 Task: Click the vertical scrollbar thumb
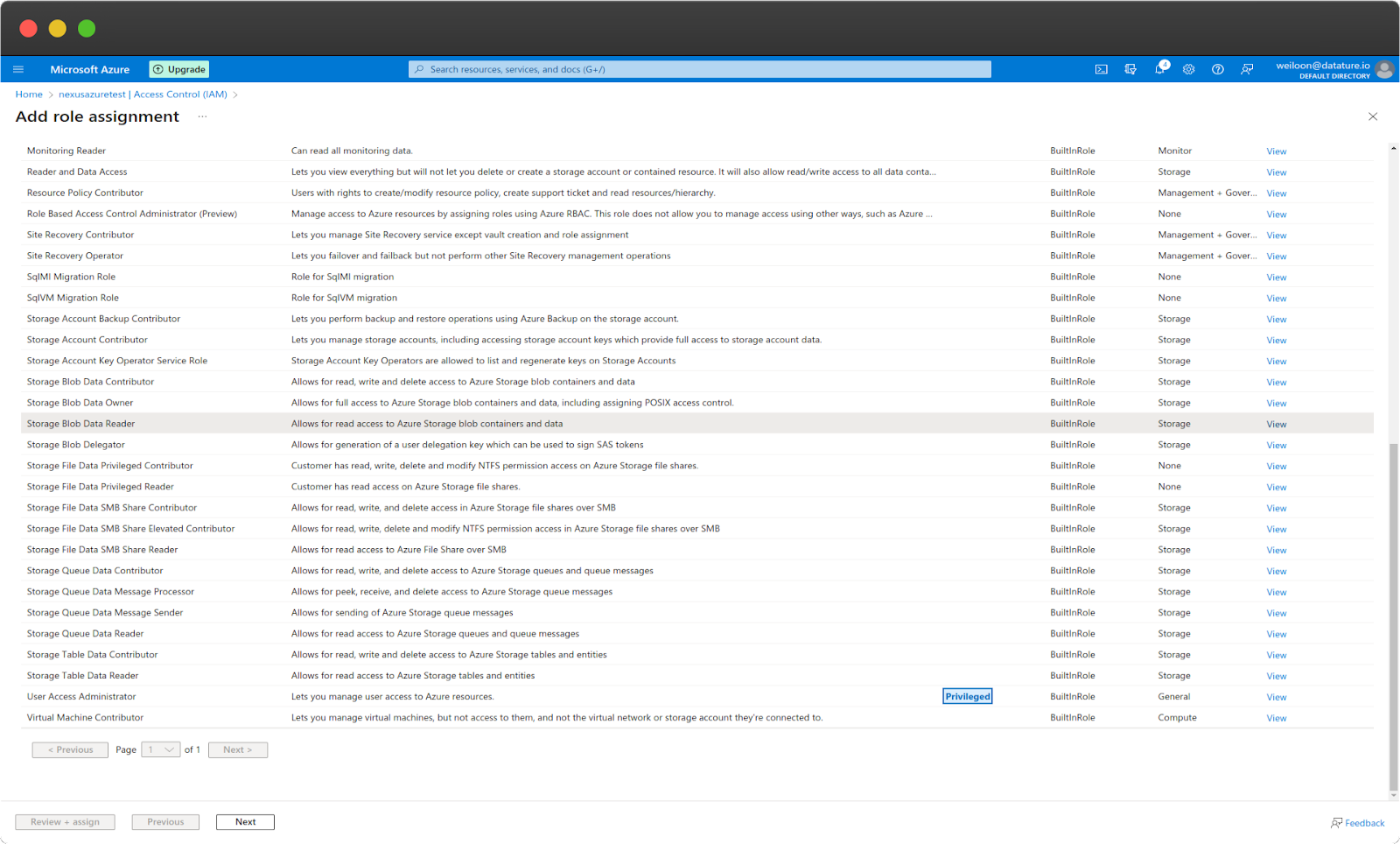point(1394,617)
